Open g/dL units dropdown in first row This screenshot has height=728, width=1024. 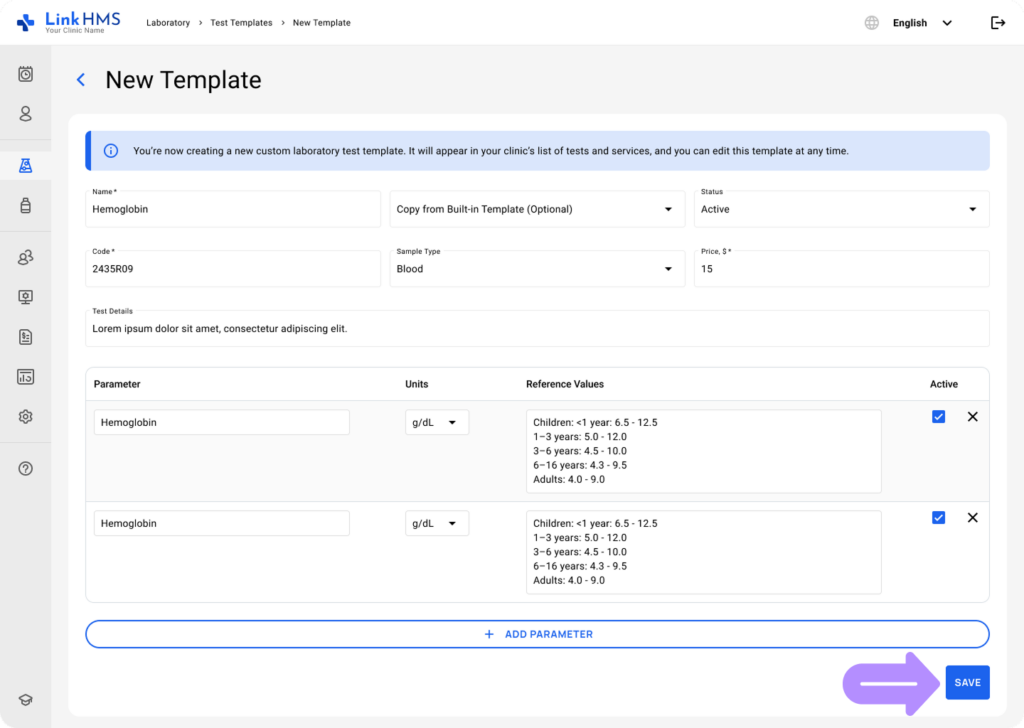(x=437, y=422)
